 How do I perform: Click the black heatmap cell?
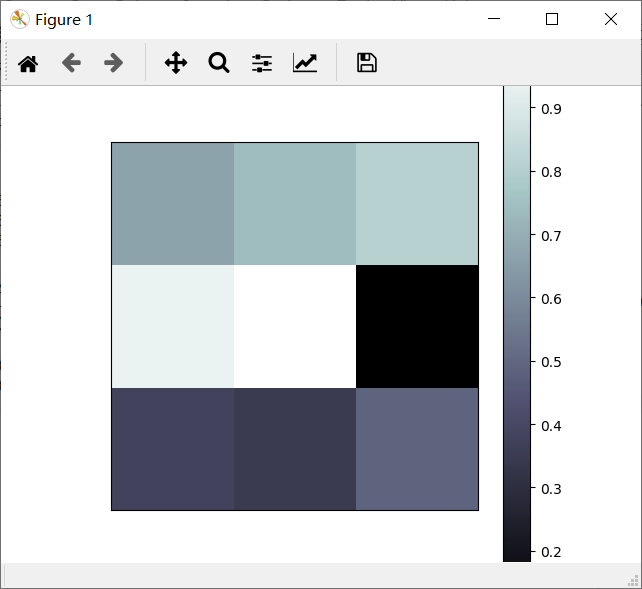[x=417, y=326]
